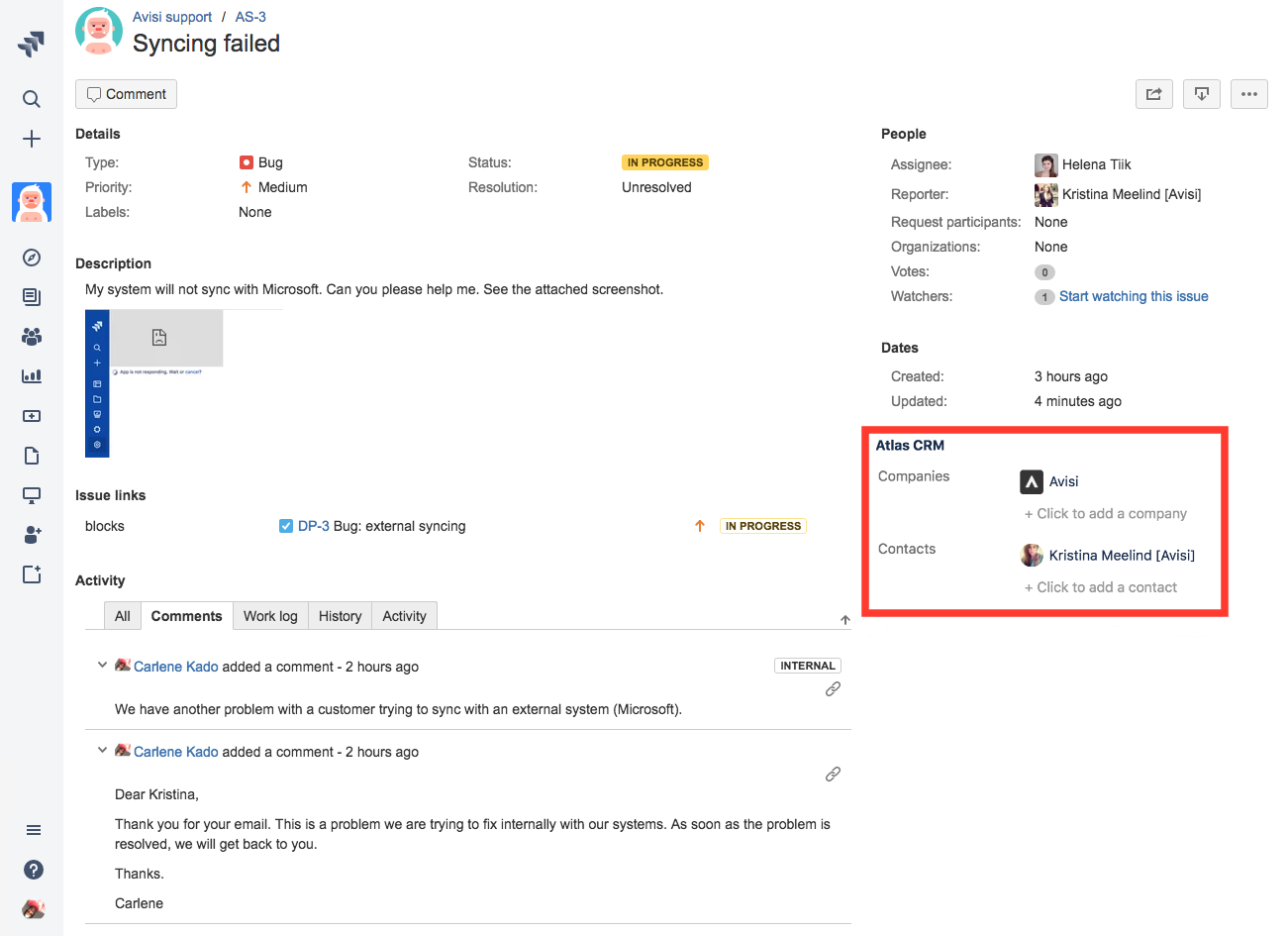1288x936 pixels.
Task: Click the orange priority arrow on the DP-3 link
Action: pyautogui.click(x=700, y=526)
